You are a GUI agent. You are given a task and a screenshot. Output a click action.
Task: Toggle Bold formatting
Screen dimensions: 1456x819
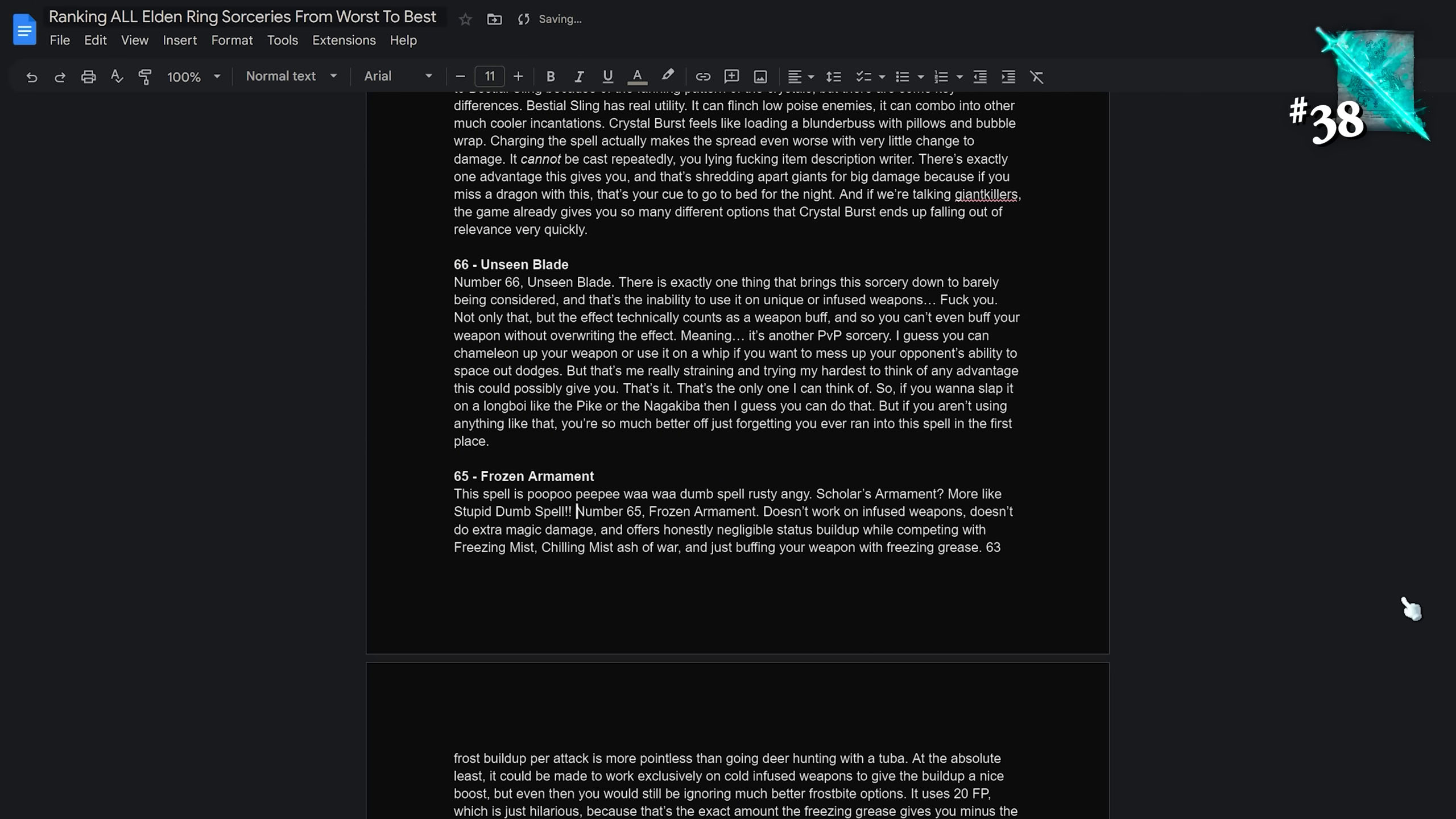click(550, 77)
